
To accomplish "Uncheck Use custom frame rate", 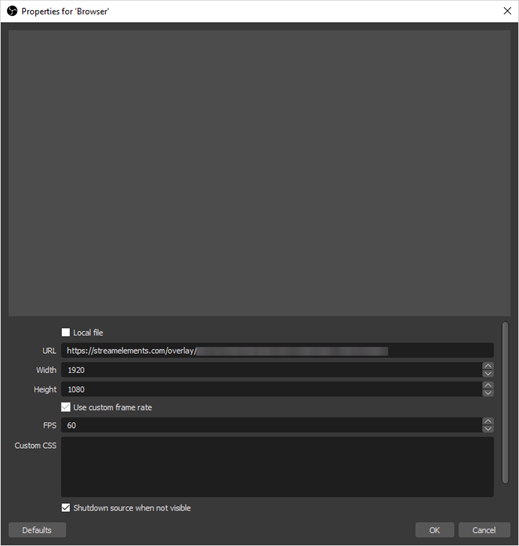I will (65, 407).
